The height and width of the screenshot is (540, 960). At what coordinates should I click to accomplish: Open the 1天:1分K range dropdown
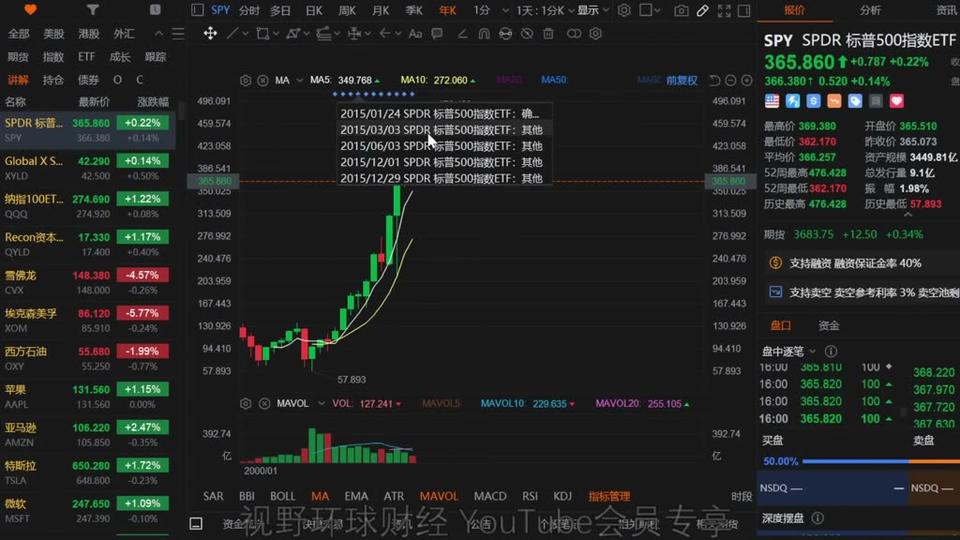tap(545, 10)
